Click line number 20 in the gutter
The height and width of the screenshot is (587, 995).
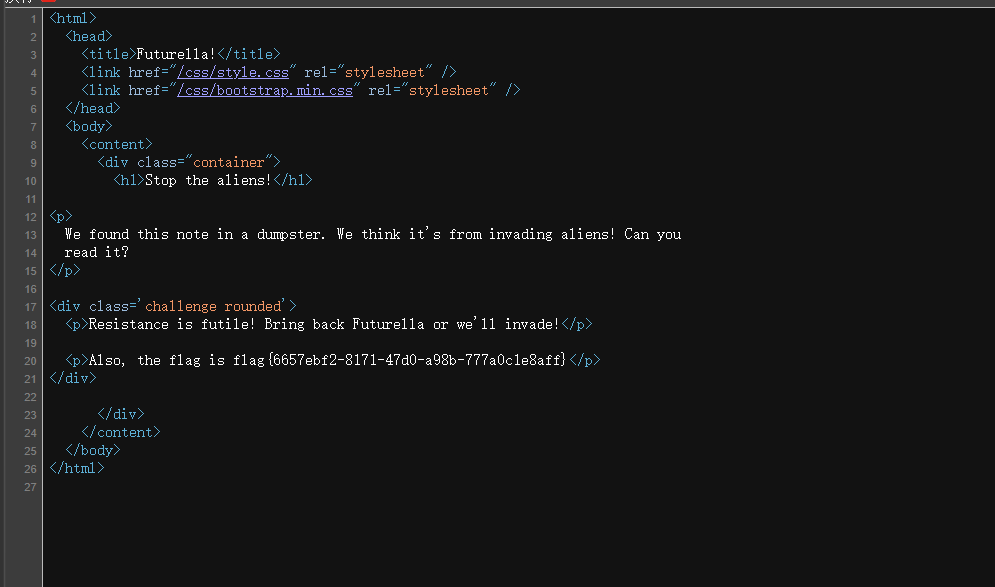point(30,361)
